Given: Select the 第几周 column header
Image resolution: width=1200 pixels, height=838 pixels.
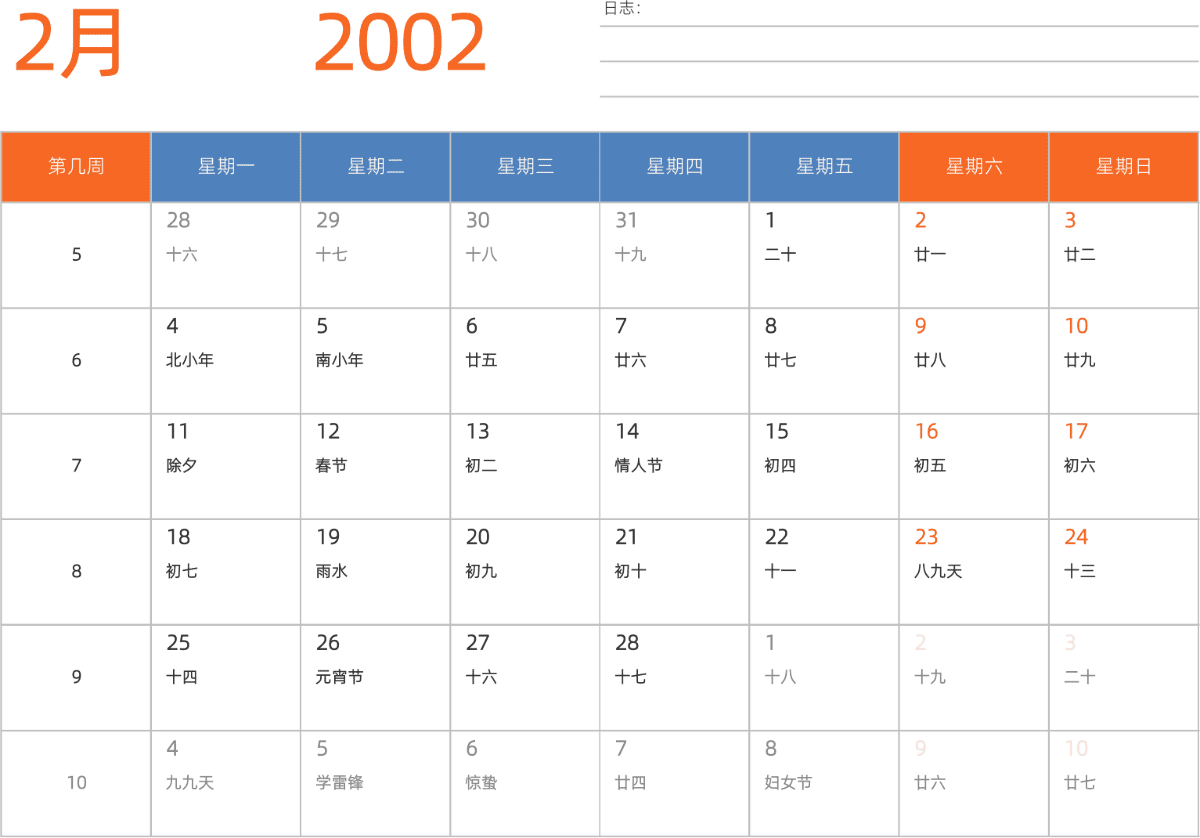Looking at the screenshot, I should (76, 167).
